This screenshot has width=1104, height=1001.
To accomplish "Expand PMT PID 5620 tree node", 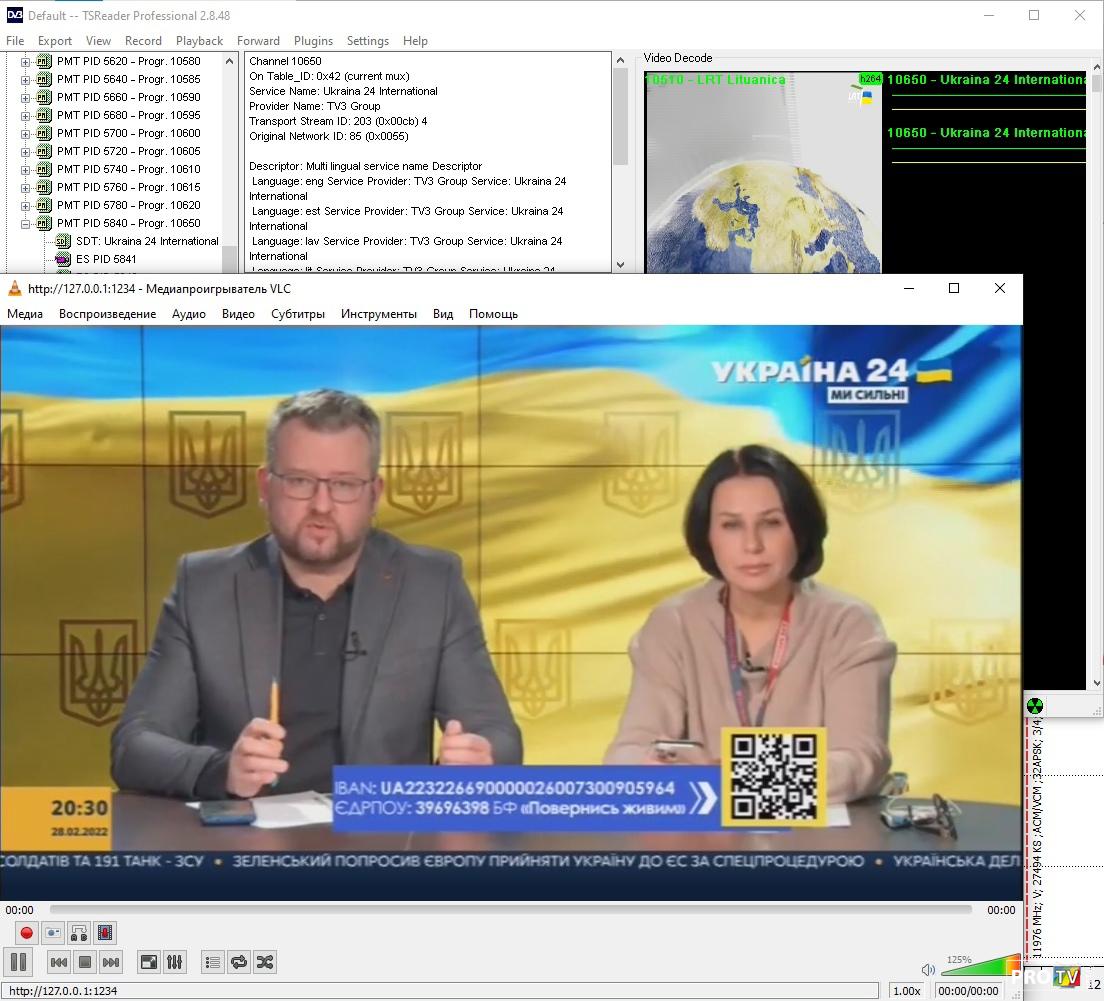I will click(x=26, y=61).
